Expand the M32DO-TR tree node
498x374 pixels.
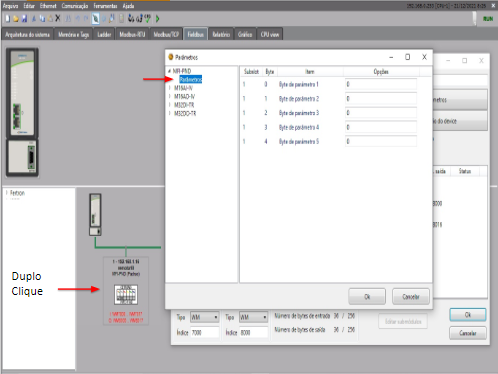170,114
